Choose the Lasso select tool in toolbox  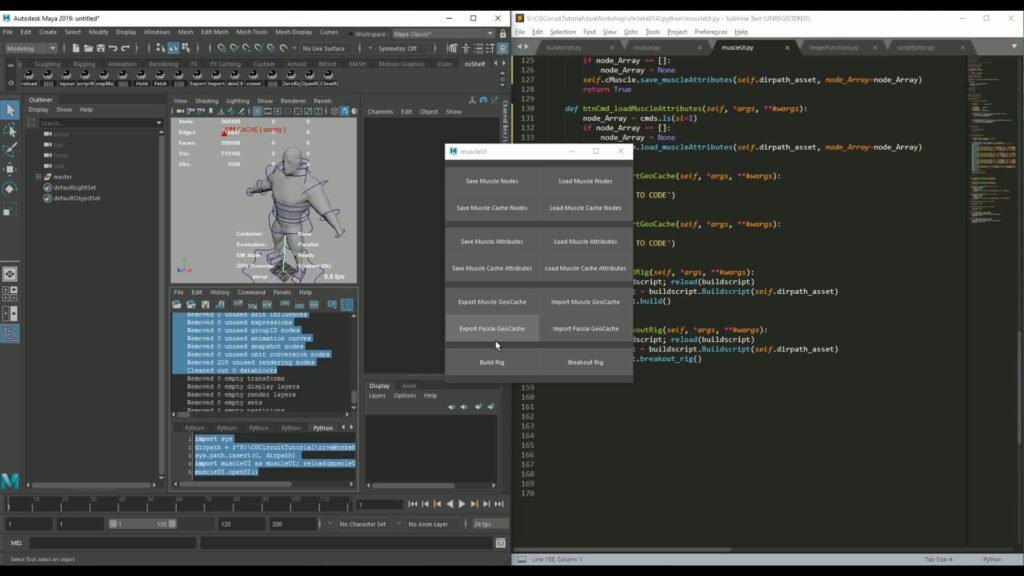10,131
